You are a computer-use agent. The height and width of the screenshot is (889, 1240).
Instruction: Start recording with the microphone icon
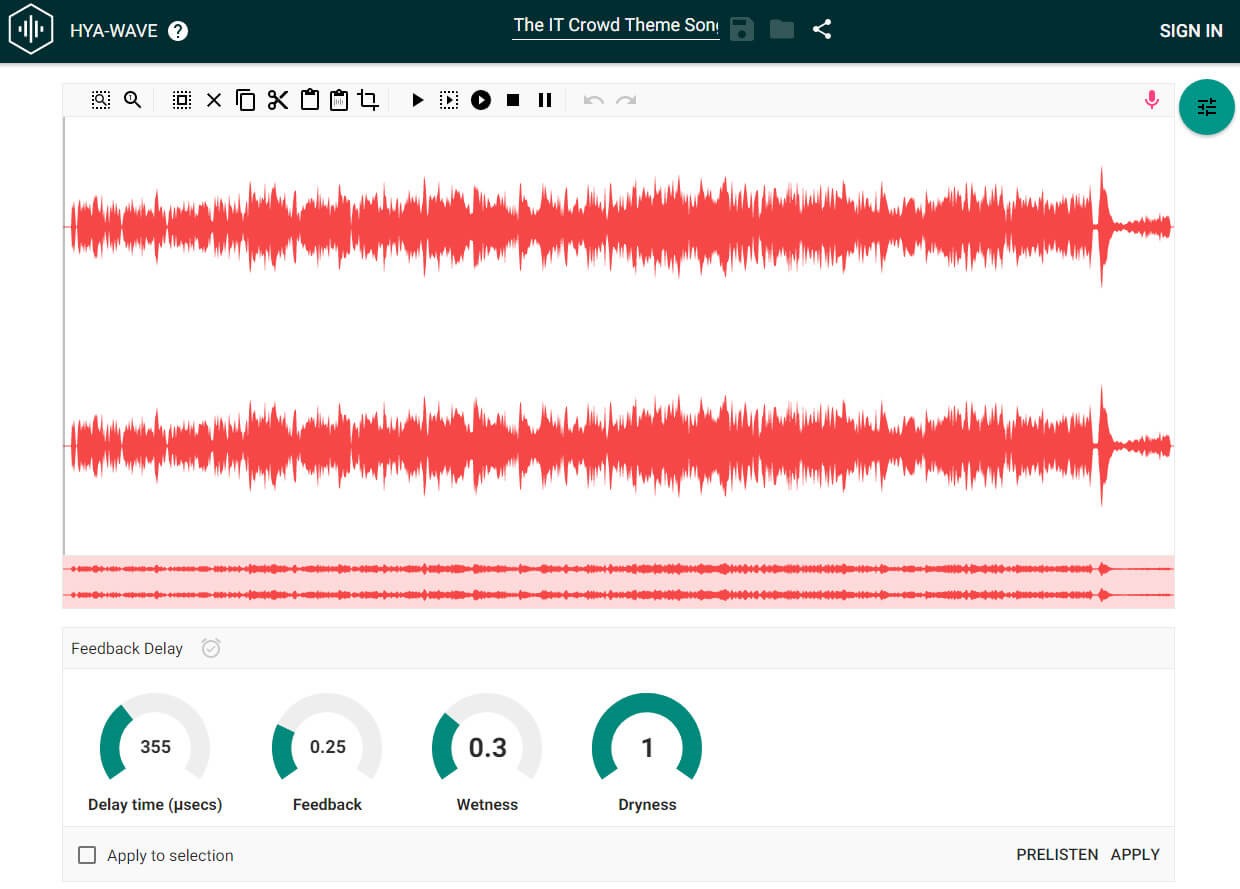[1152, 100]
